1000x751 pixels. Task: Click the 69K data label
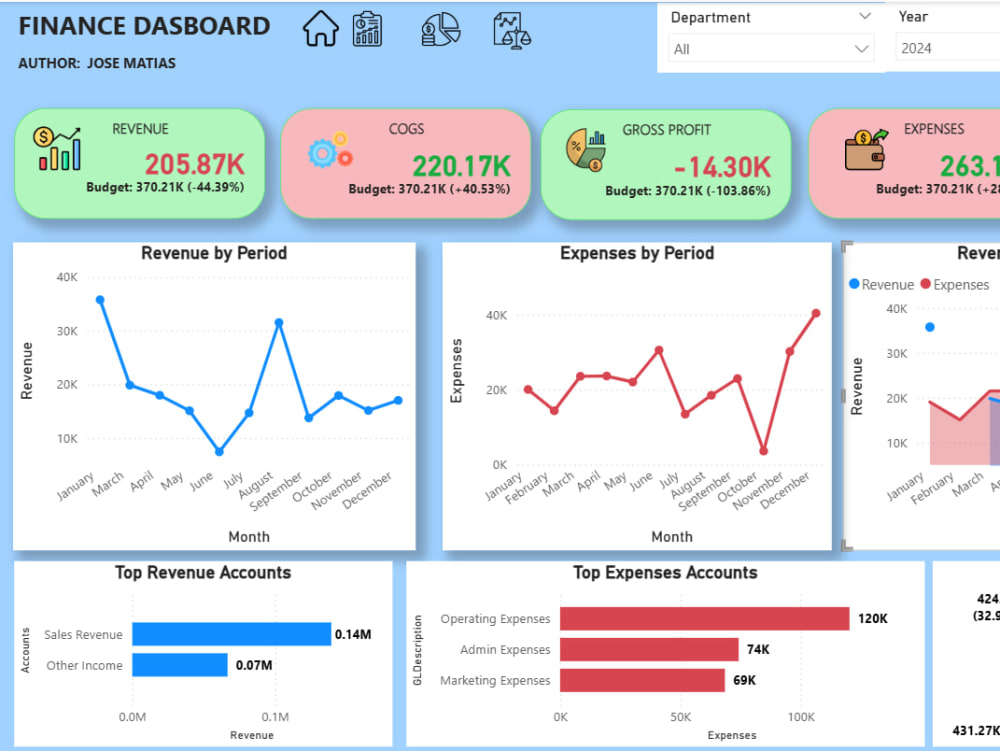click(744, 680)
